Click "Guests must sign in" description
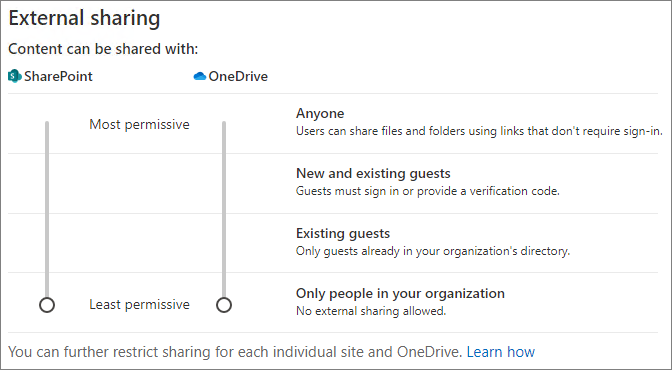 [428, 191]
